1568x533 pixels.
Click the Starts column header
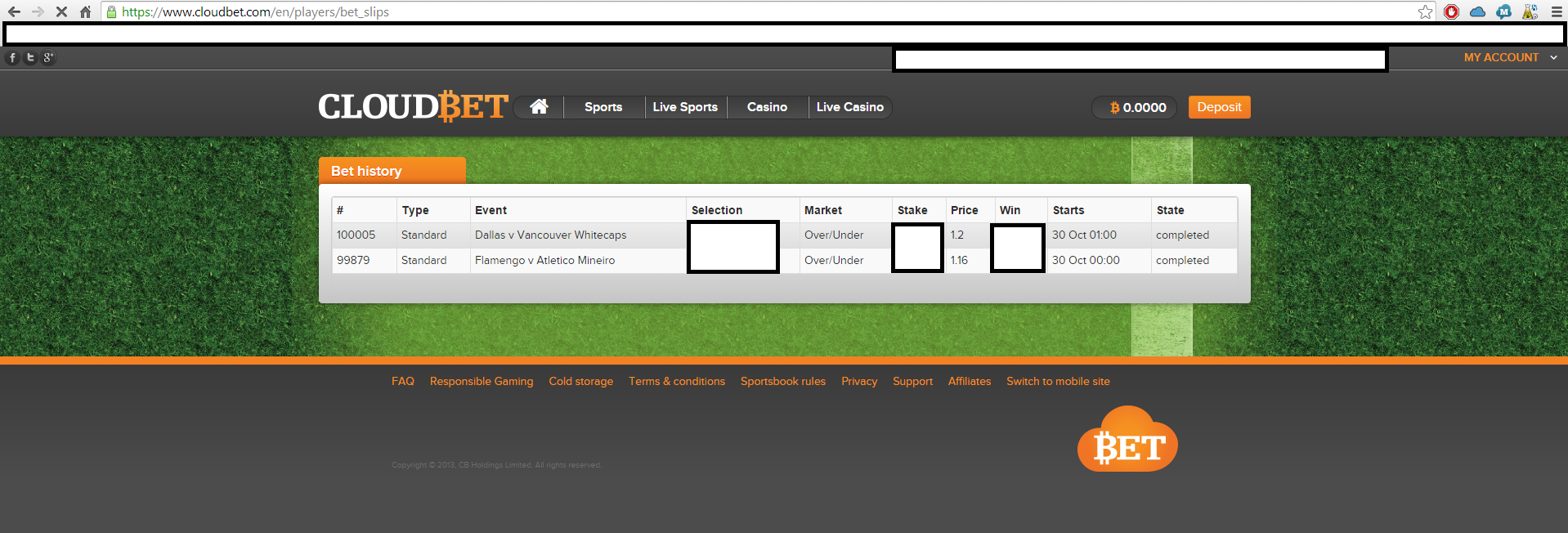(1068, 210)
